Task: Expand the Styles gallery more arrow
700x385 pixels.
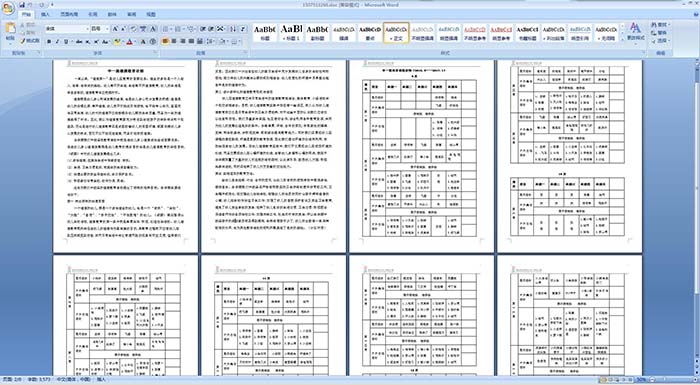Action: [622, 40]
